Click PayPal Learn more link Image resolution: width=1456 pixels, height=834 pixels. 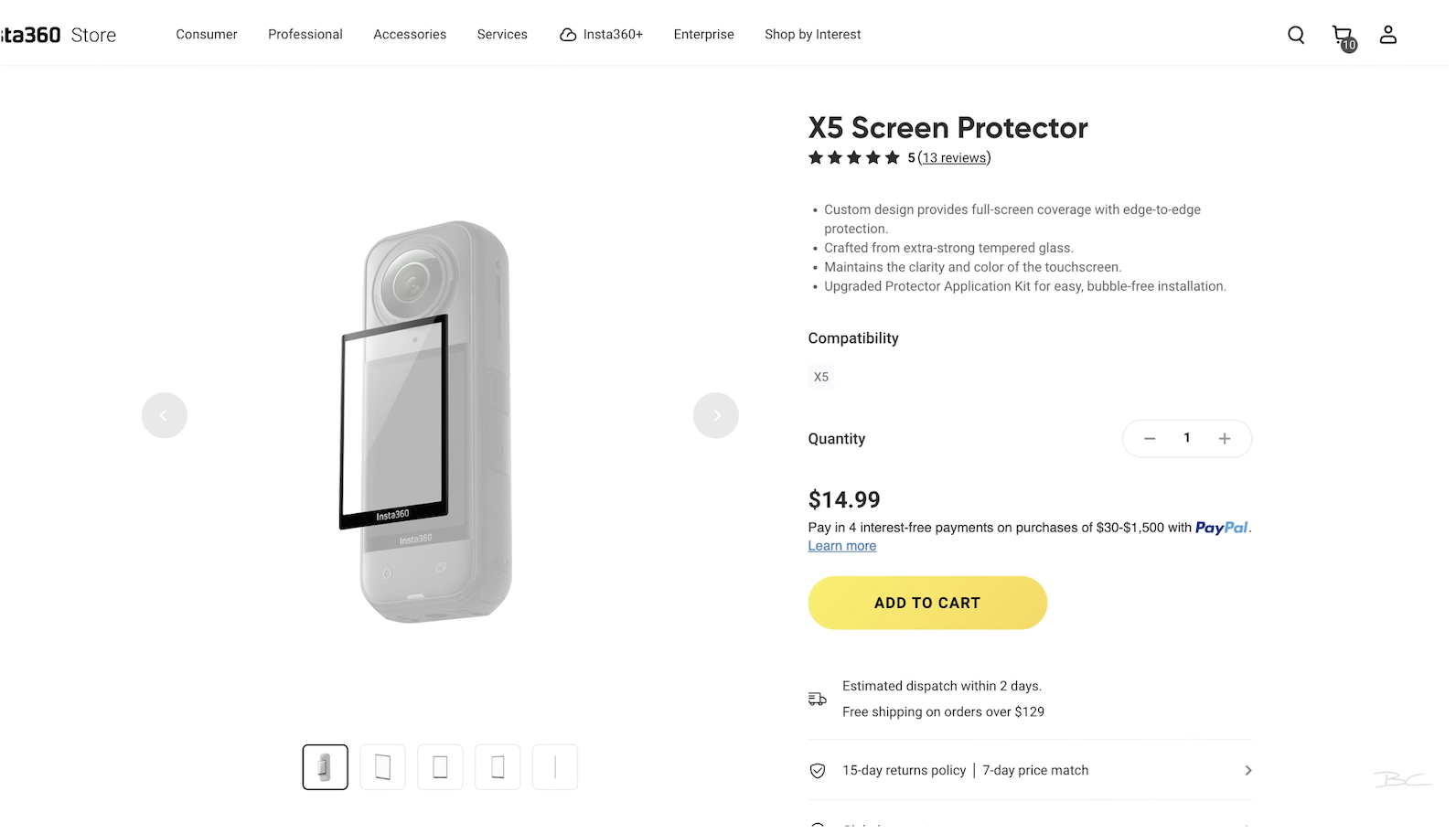point(842,546)
